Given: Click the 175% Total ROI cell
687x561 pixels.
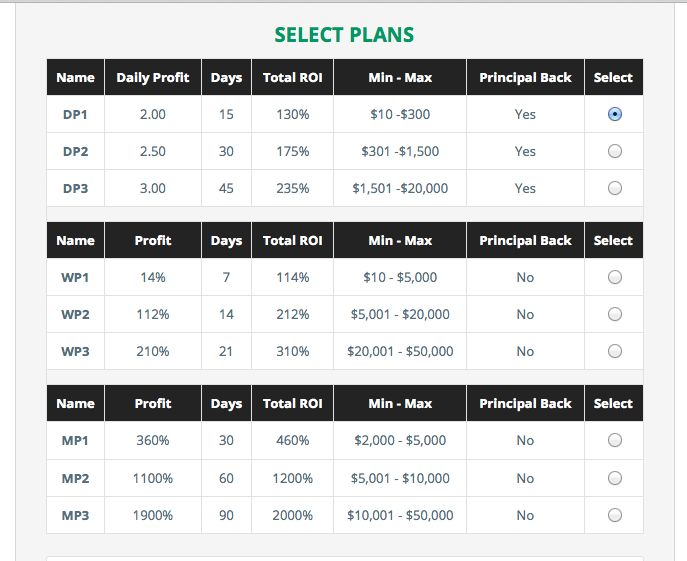Looking at the screenshot, I should coord(292,151).
